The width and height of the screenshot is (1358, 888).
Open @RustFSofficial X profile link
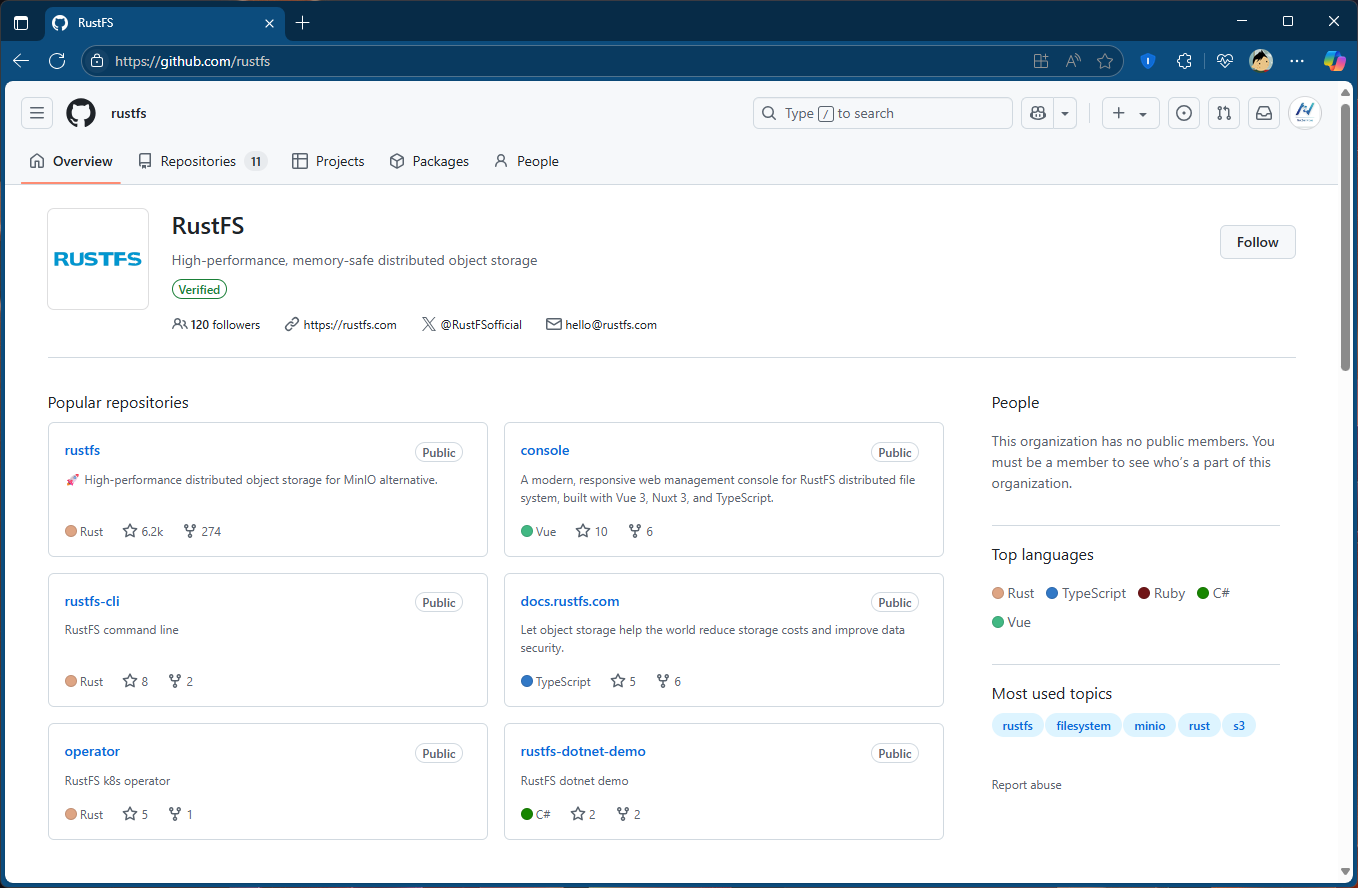point(481,324)
